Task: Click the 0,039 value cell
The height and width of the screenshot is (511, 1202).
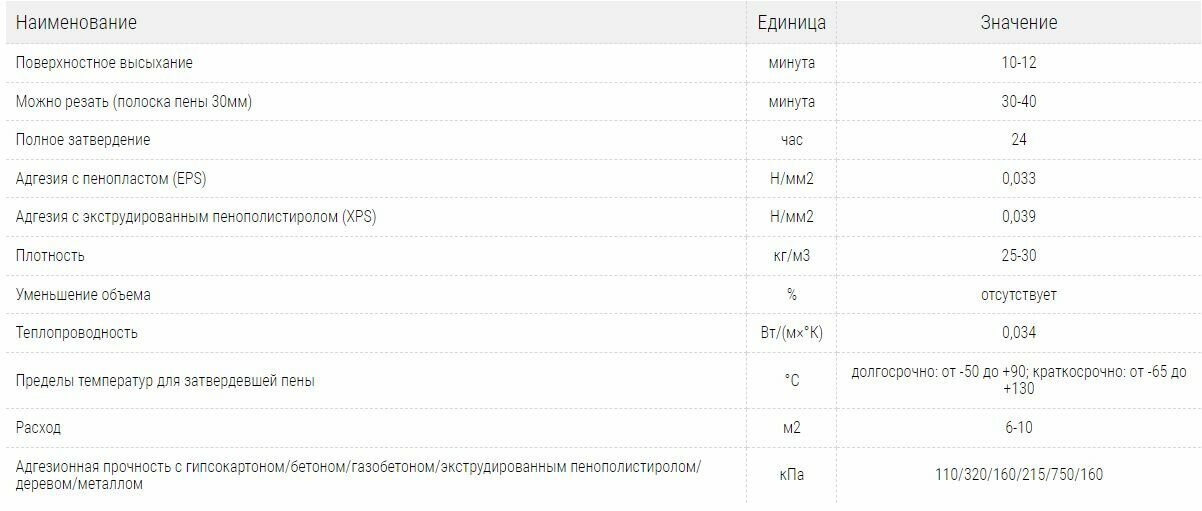Action: [x=1018, y=216]
